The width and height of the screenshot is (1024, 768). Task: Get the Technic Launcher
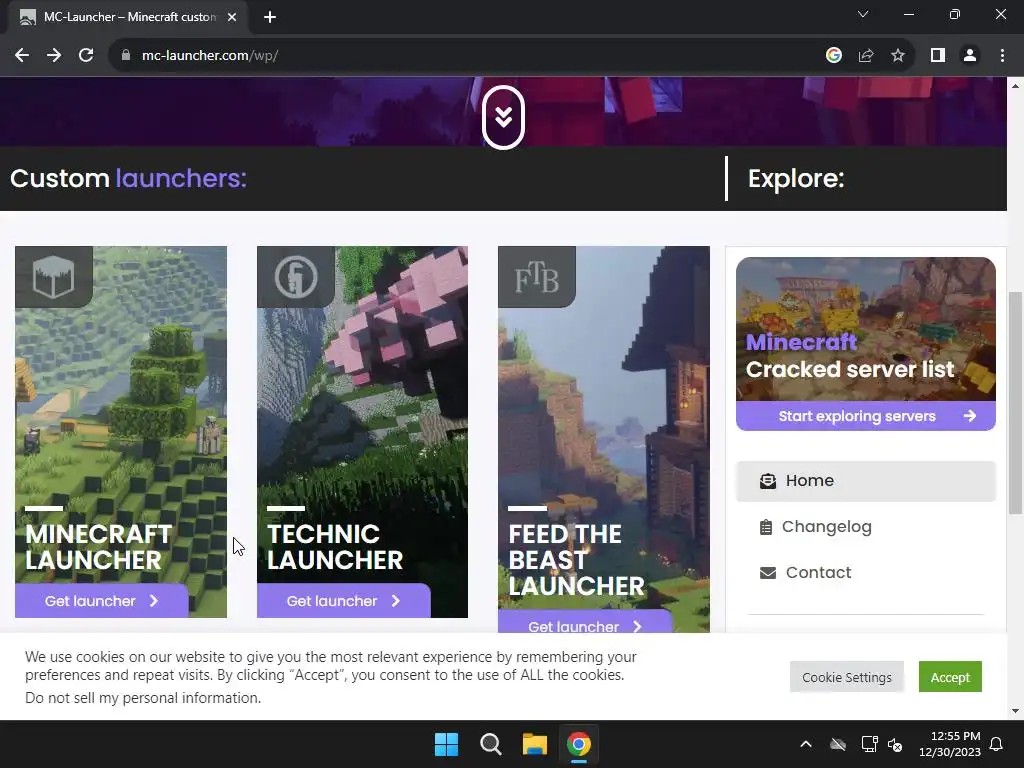[344, 601]
